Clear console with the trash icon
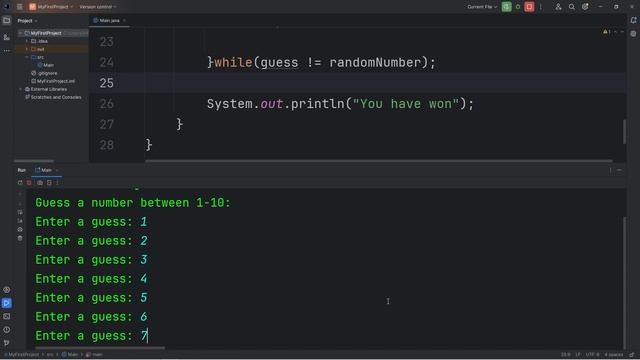This screenshot has height=360, width=640. 20,238
